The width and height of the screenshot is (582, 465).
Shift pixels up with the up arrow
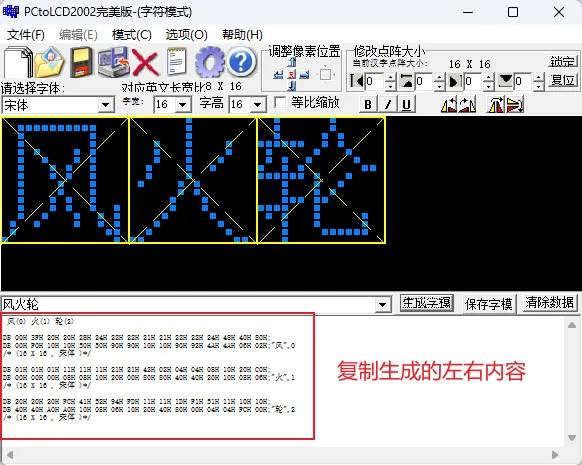tap(292, 62)
